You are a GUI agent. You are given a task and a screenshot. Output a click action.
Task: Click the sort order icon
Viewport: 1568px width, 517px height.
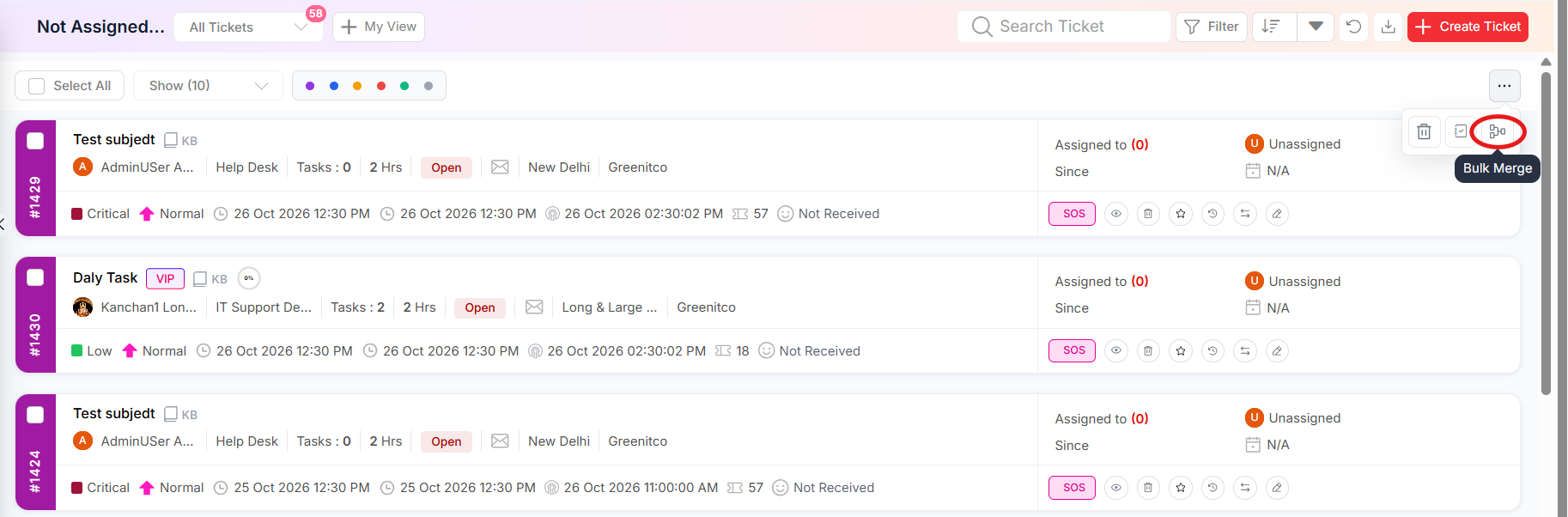[1271, 27]
